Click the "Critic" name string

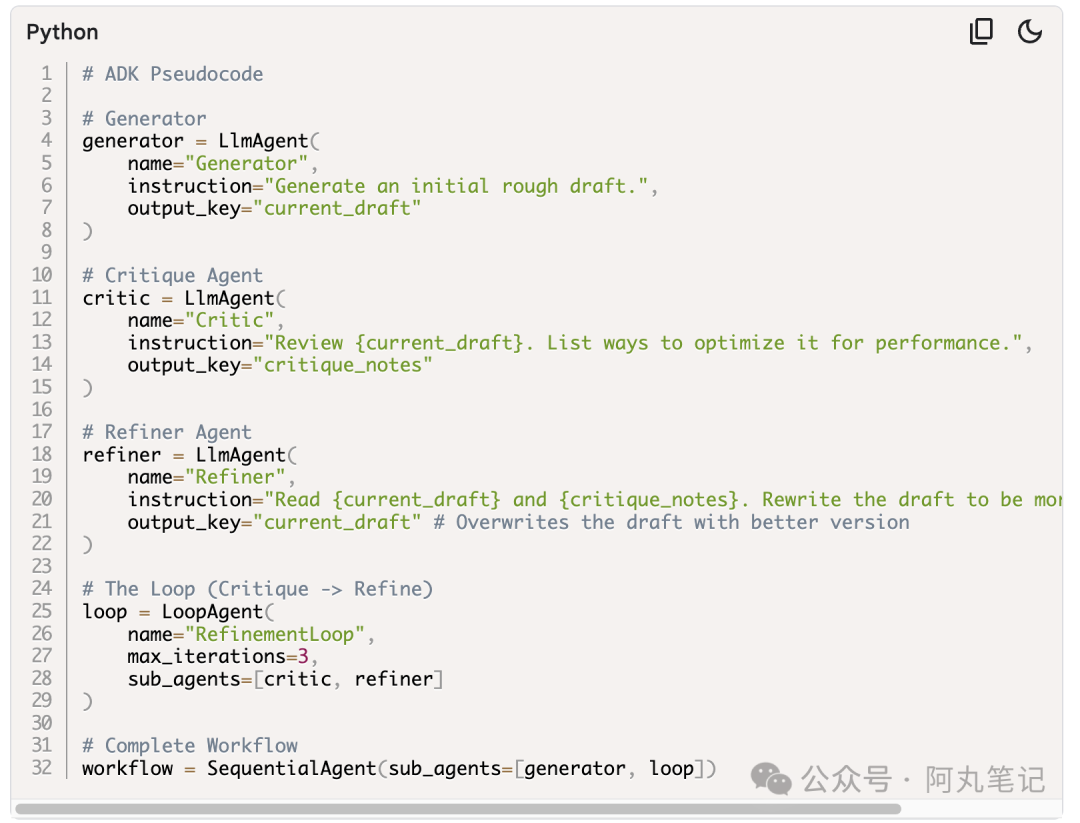pos(229,320)
